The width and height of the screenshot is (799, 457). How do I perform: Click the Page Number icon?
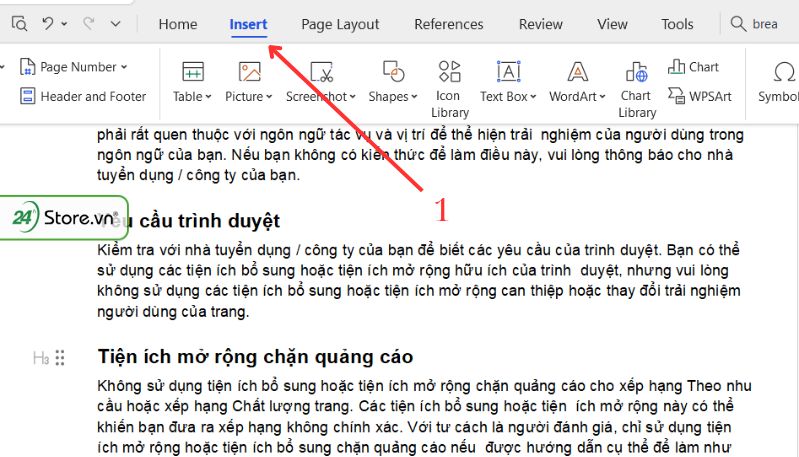[x=27, y=67]
